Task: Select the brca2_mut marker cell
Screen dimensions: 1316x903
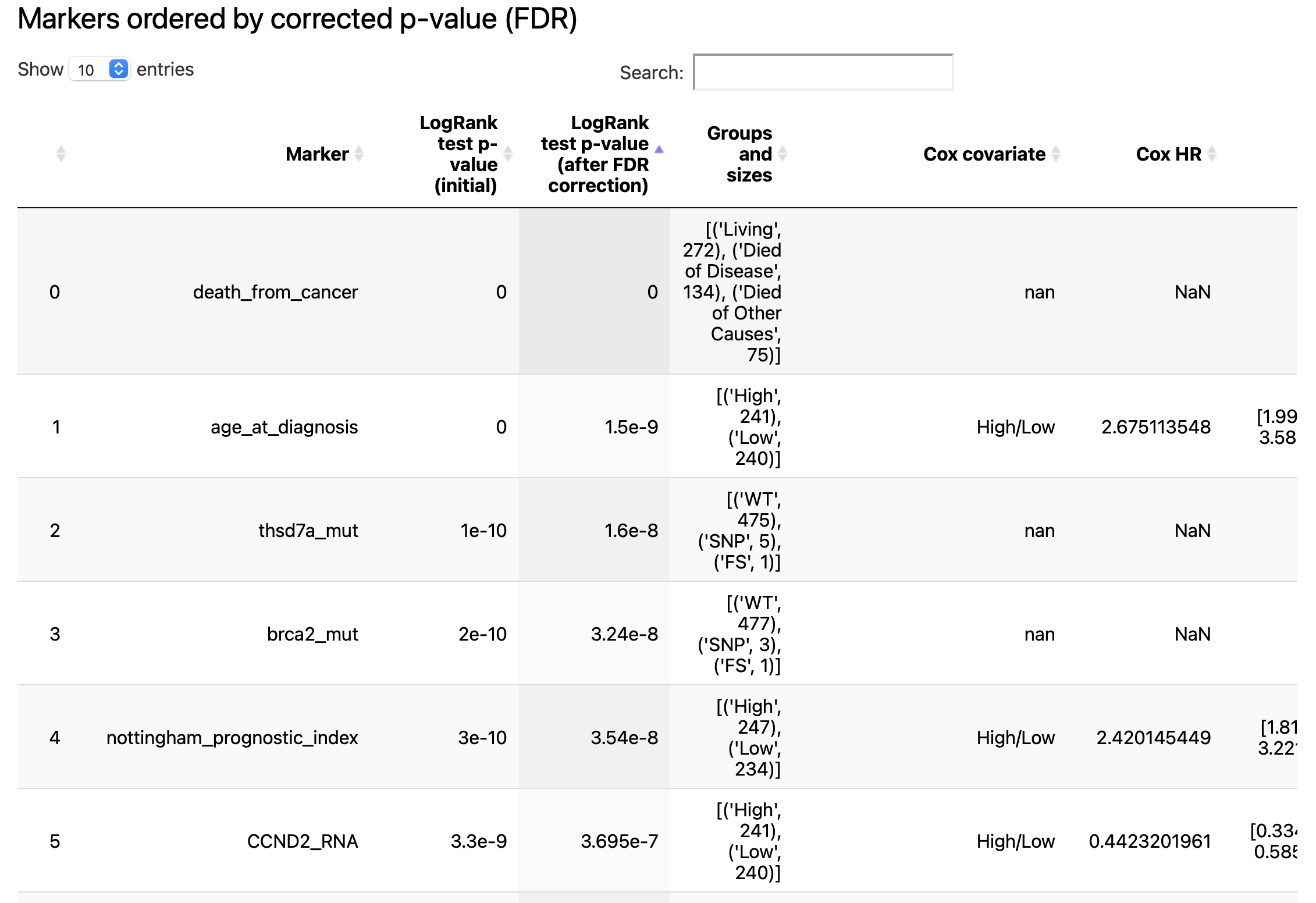Action: coord(312,634)
